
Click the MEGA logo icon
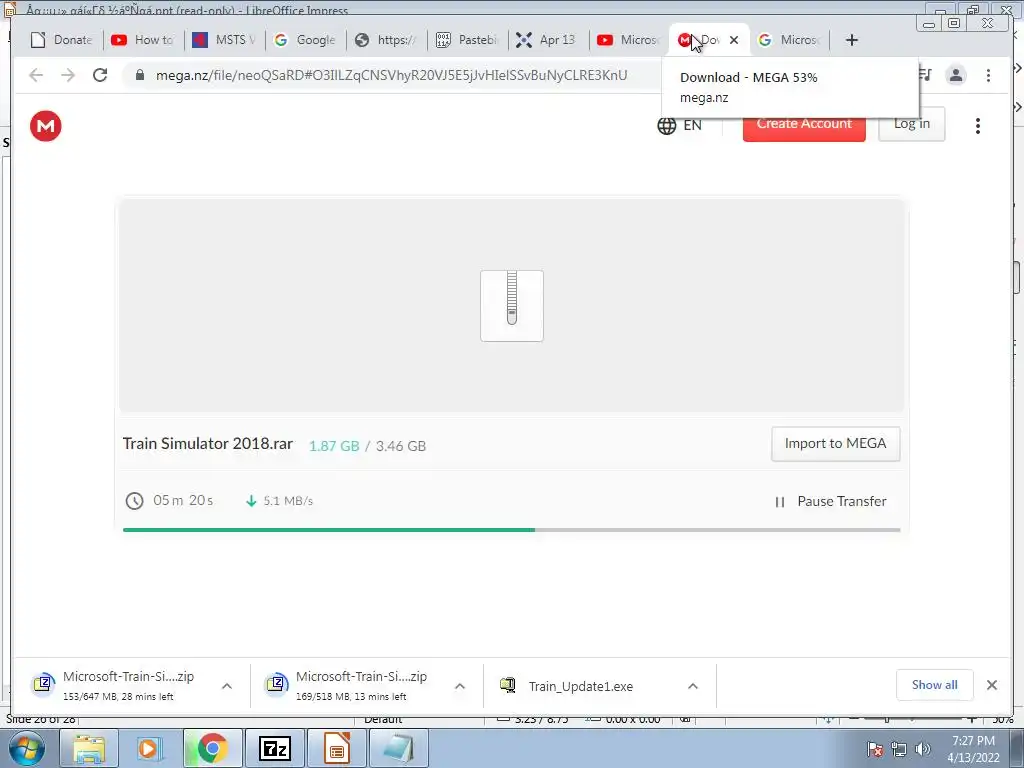click(x=46, y=125)
